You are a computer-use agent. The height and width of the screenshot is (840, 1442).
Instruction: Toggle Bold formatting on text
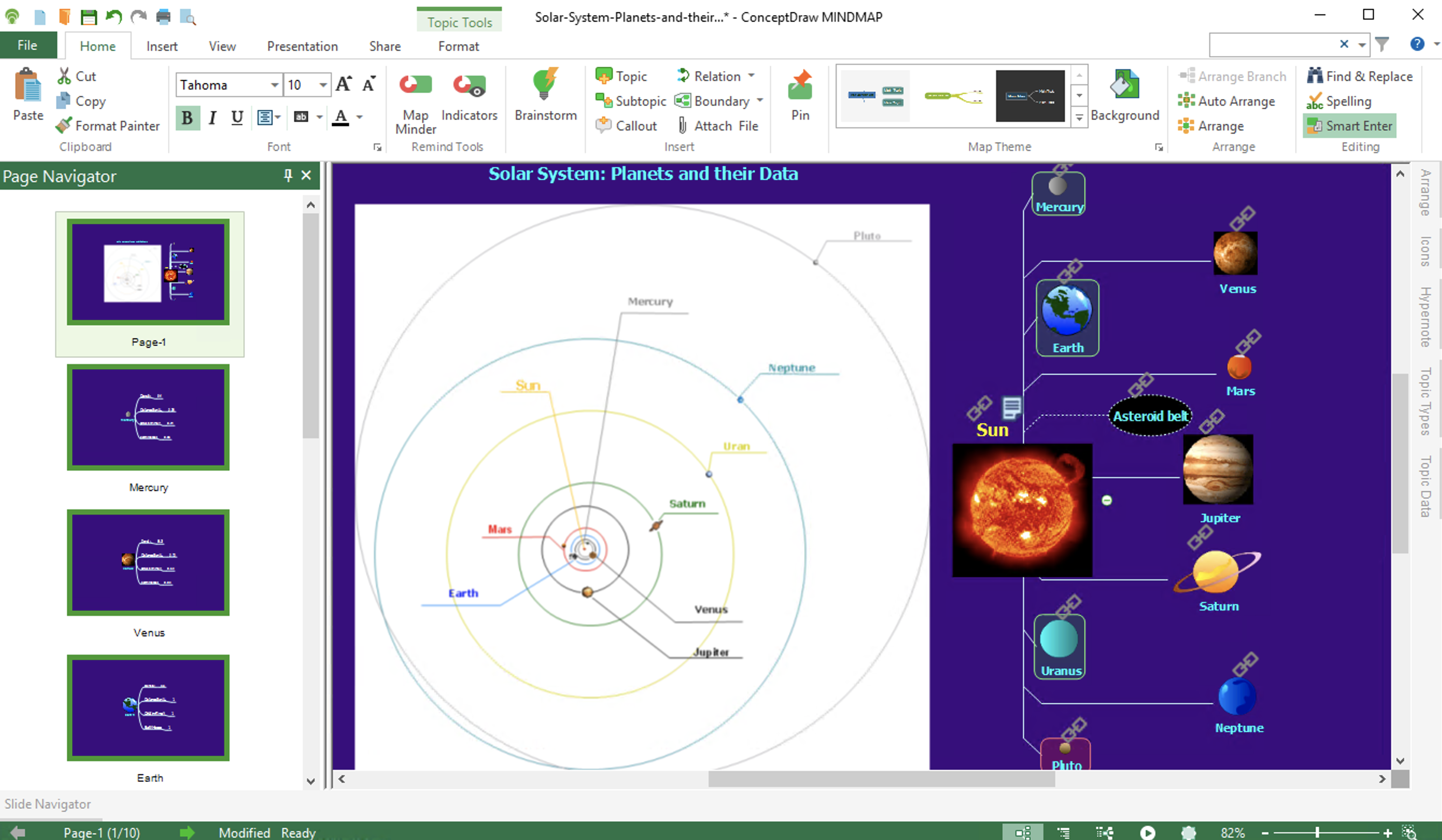point(188,117)
